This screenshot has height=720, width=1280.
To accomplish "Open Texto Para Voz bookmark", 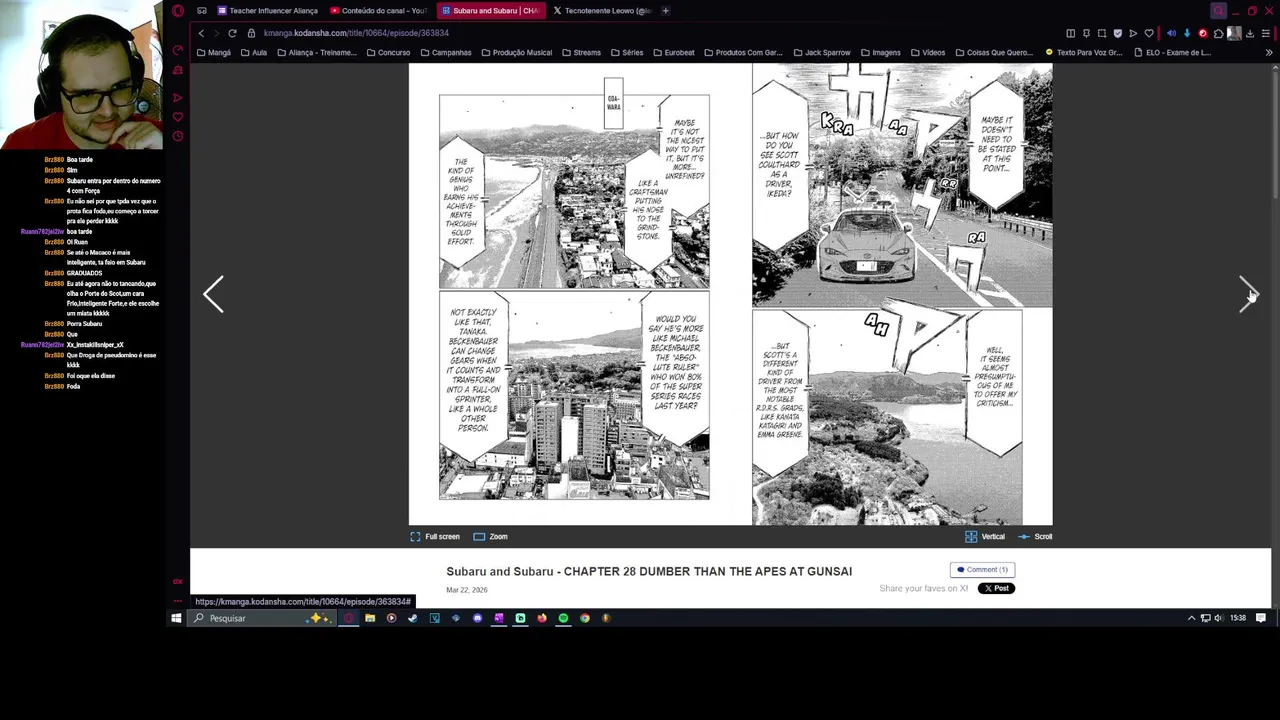I will pos(1084,52).
